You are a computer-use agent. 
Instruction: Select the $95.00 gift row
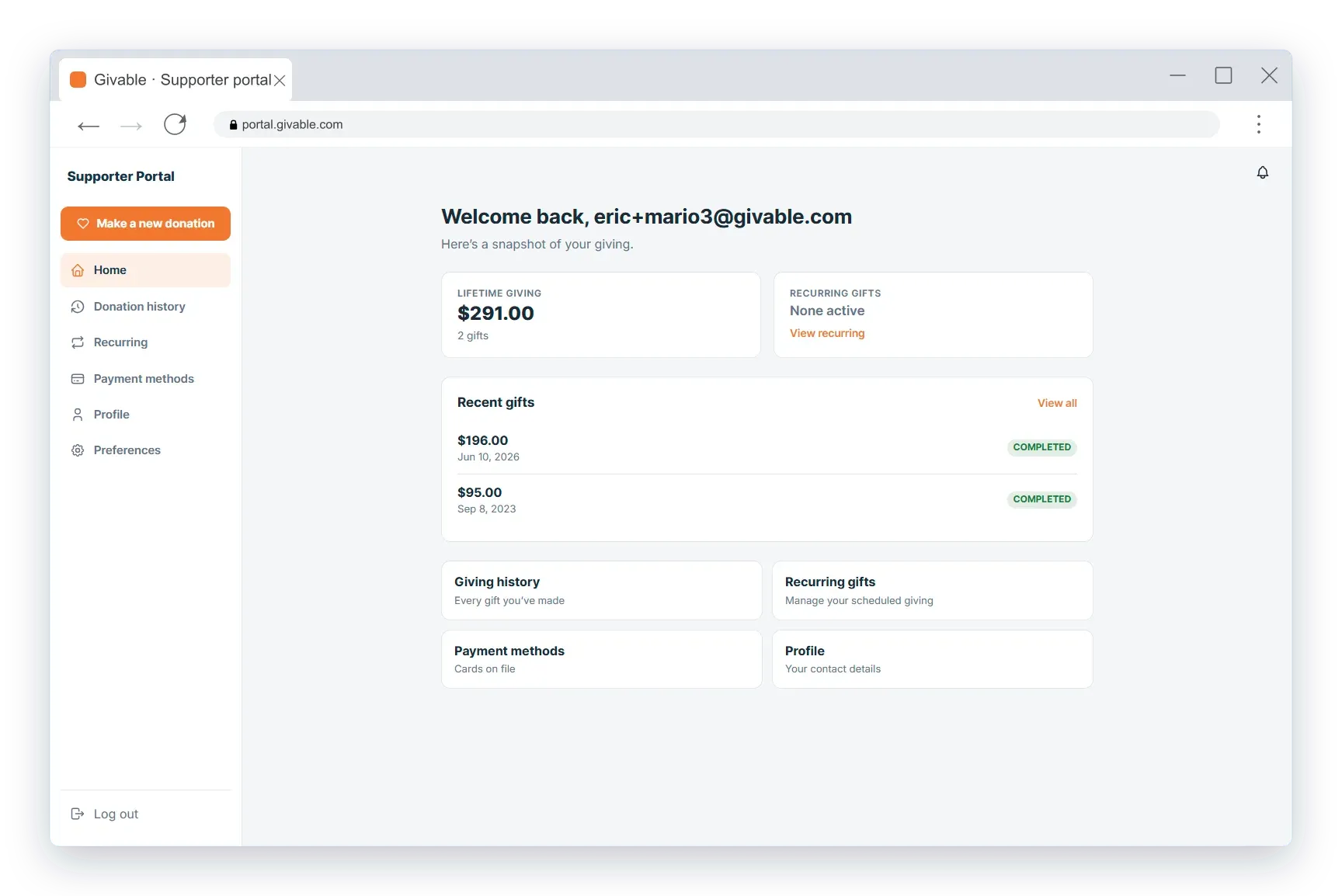(x=767, y=500)
